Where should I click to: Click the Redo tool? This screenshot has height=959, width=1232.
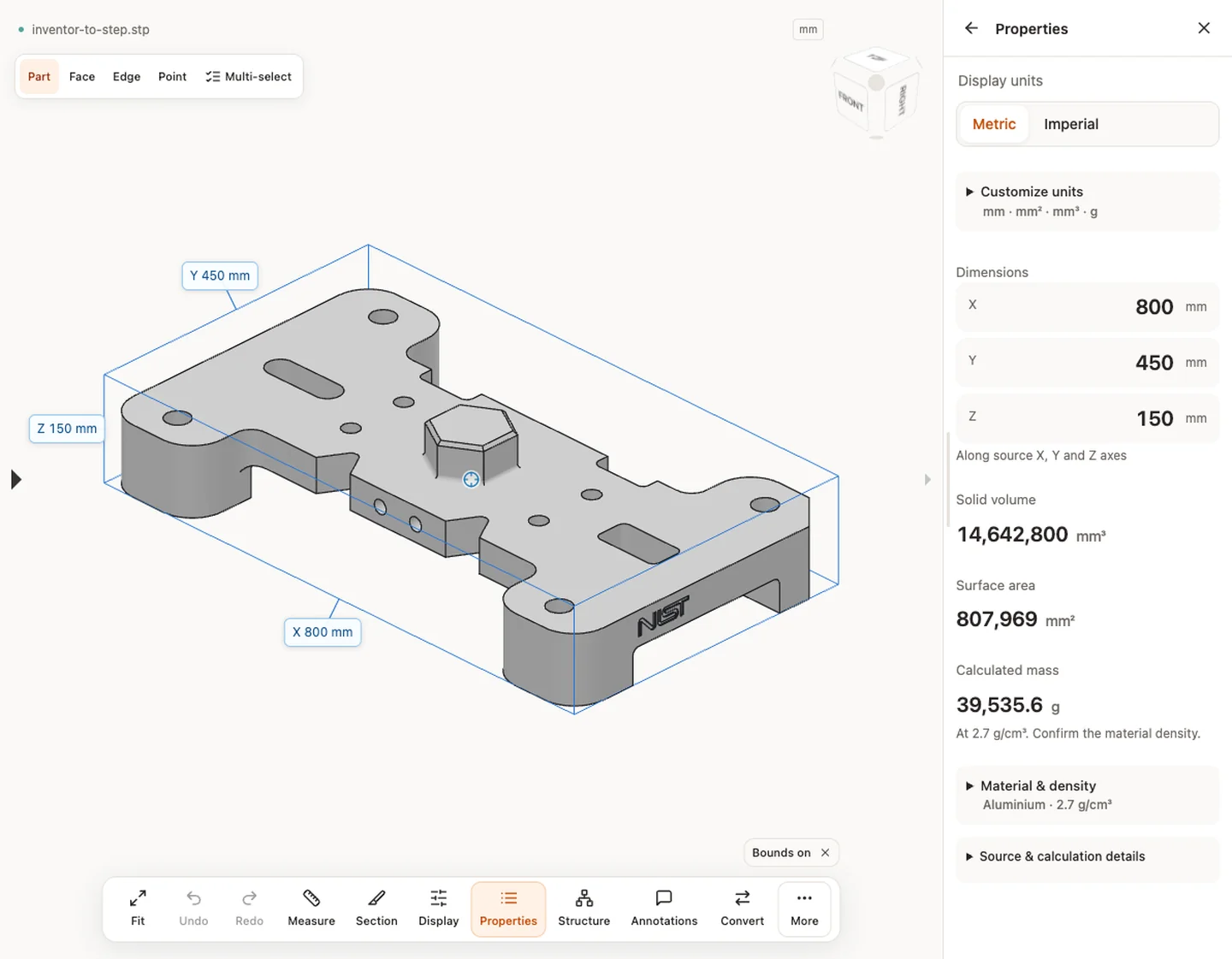tap(249, 909)
